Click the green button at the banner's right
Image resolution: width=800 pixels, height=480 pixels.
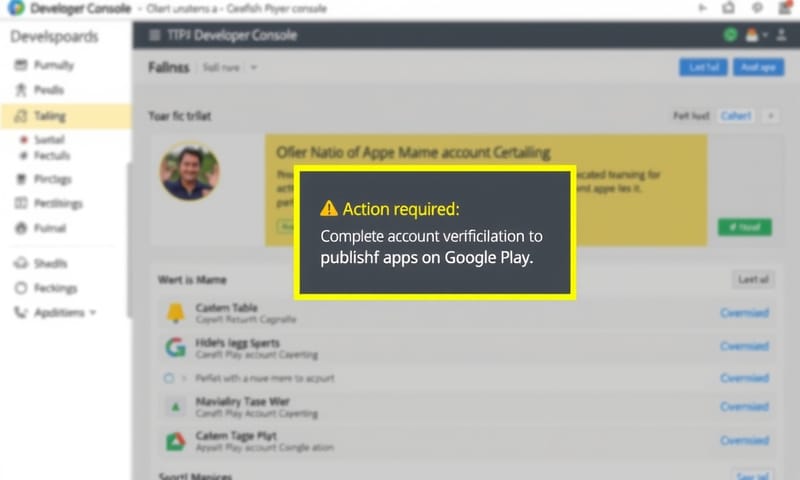[x=744, y=227]
